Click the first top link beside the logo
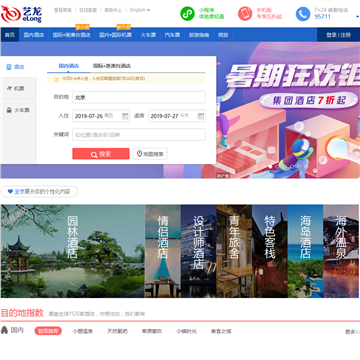Screen dimensions: 360x360 point(63,10)
